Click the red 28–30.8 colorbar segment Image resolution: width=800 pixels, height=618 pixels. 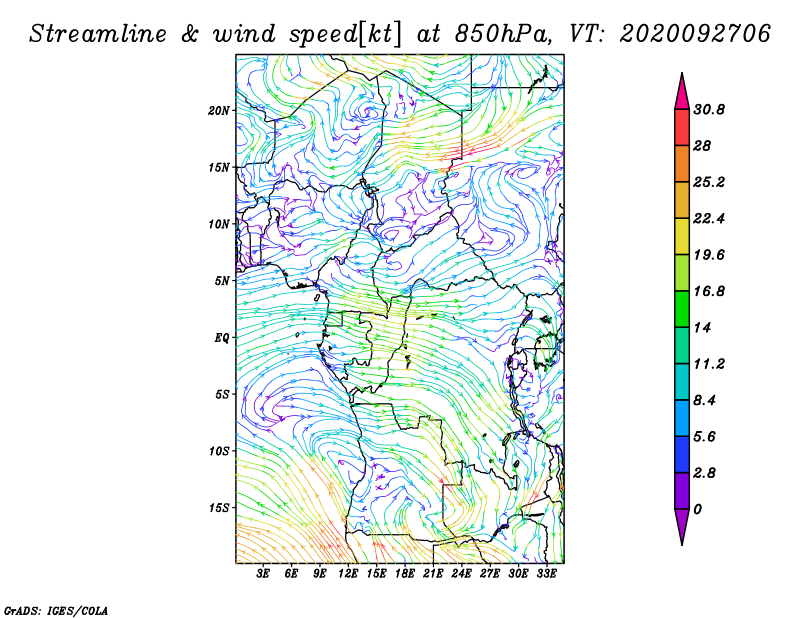pos(682,128)
